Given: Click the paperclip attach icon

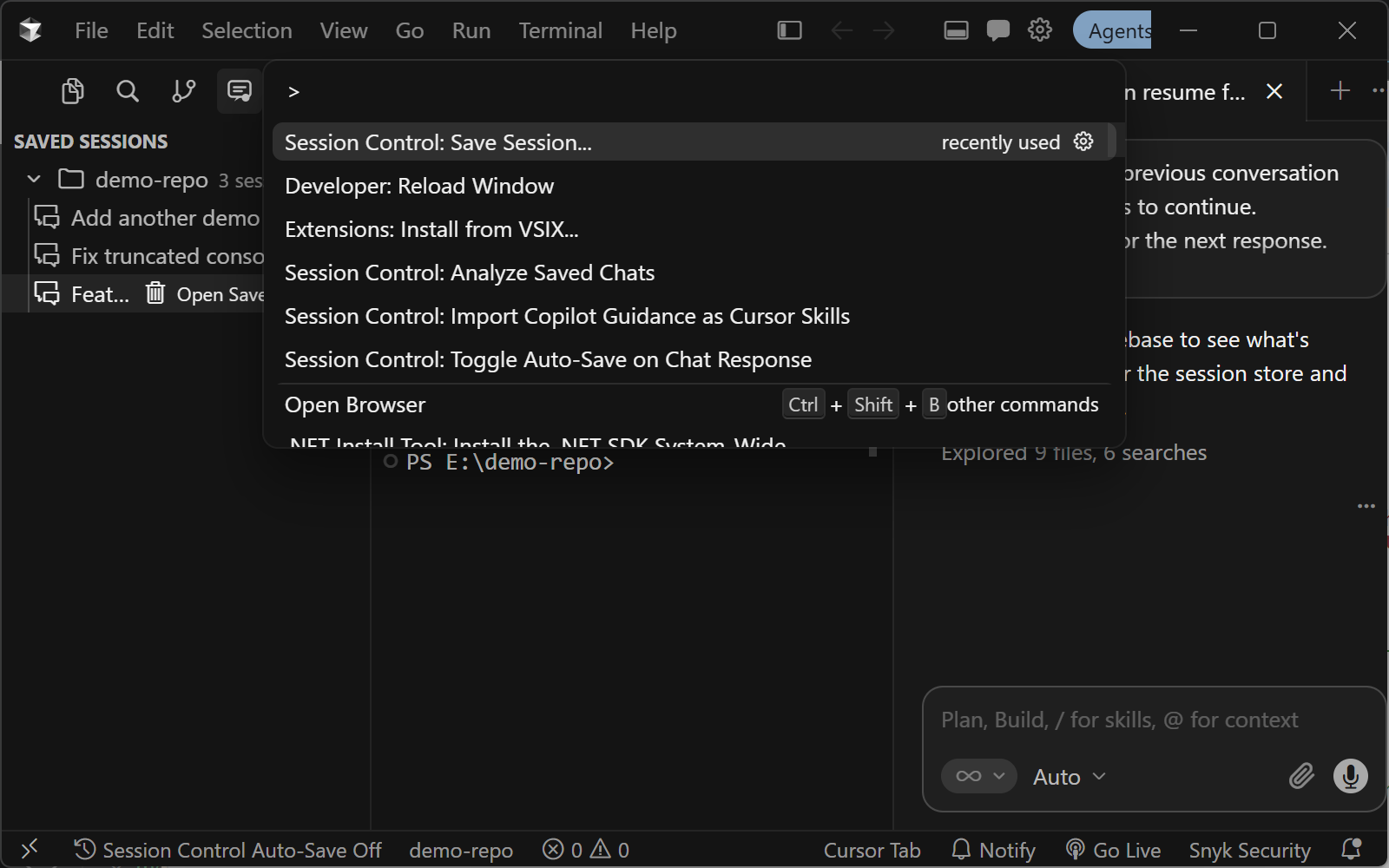Looking at the screenshot, I should coord(1301,775).
